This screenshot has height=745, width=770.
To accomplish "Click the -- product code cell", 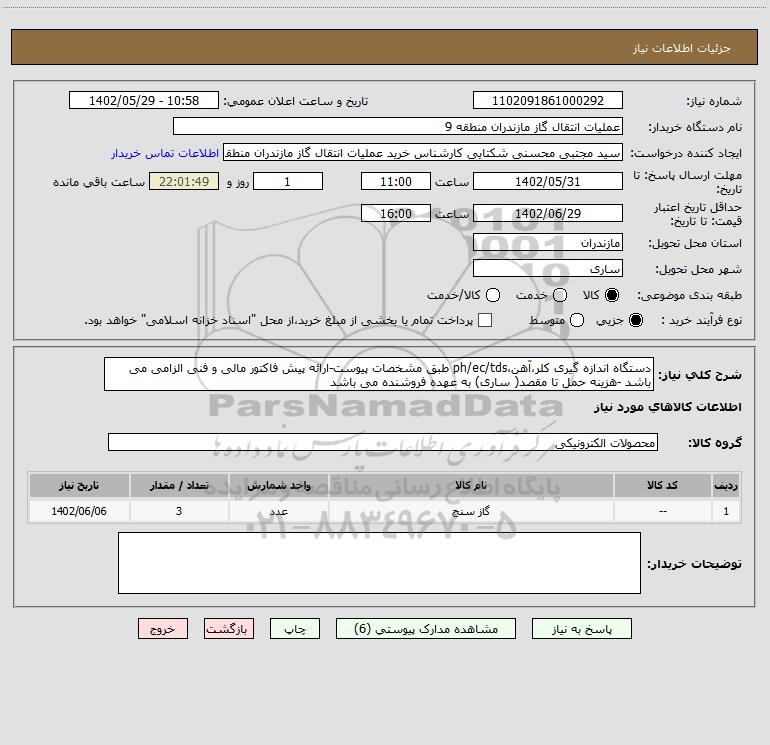I will (663, 511).
